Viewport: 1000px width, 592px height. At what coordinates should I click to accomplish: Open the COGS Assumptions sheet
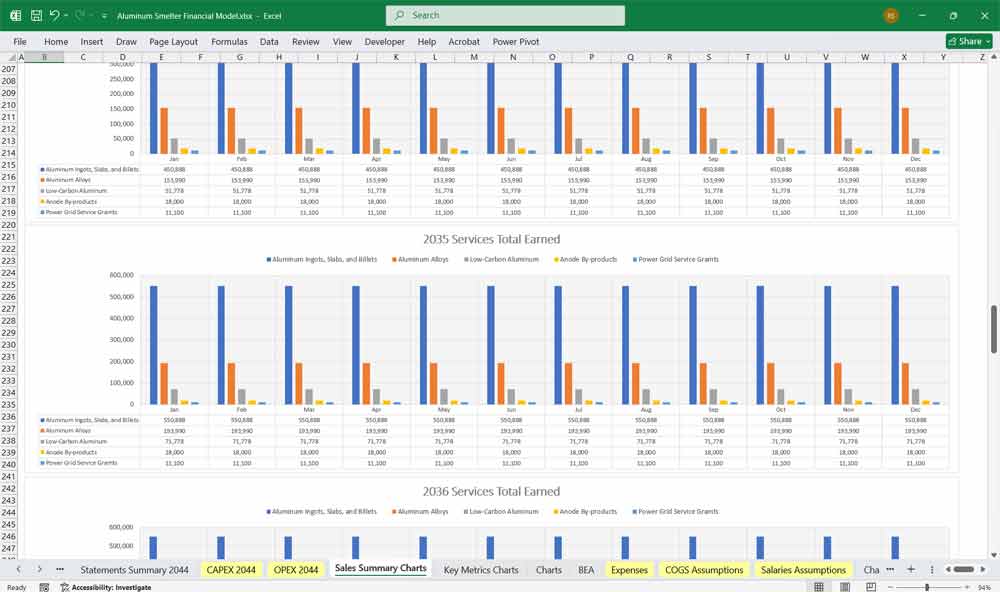[x=704, y=568]
